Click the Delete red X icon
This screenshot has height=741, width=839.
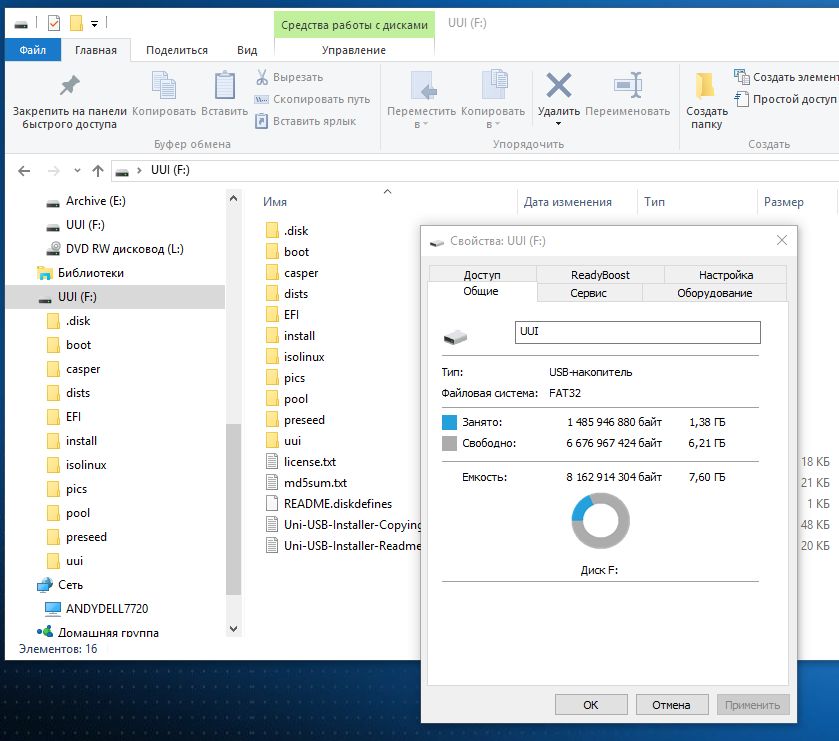tap(558, 87)
